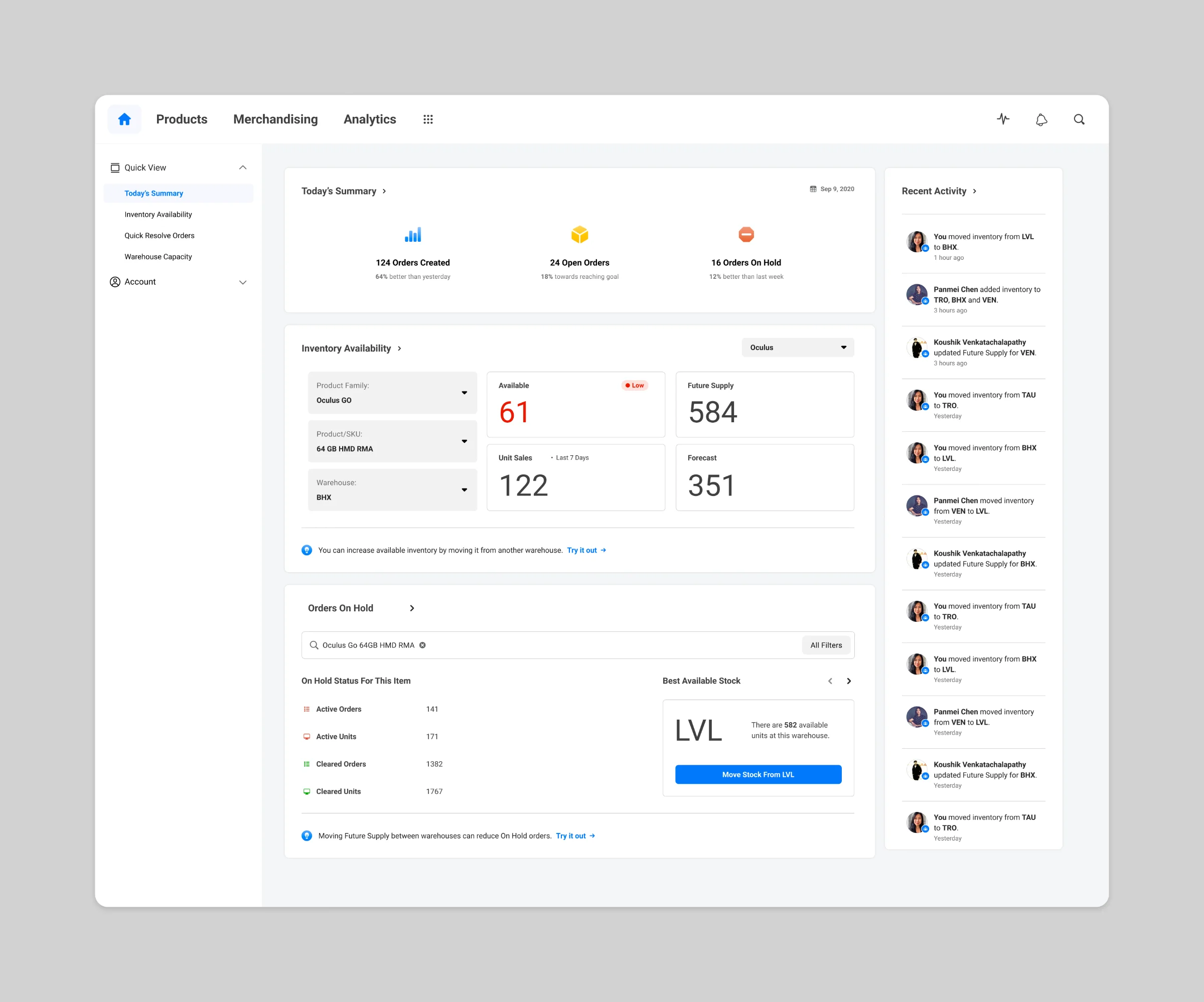
Task: Click the Home icon in top navigation
Action: [124, 119]
